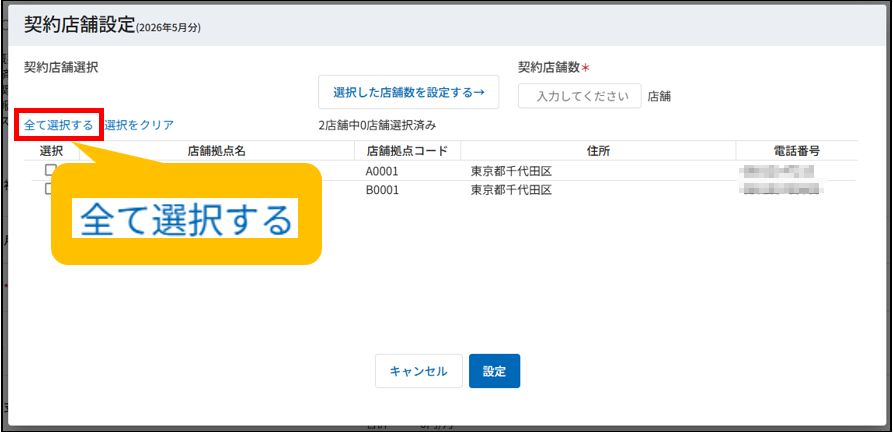
Task: Click the 住所 column header
Action: tap(598, 151)
